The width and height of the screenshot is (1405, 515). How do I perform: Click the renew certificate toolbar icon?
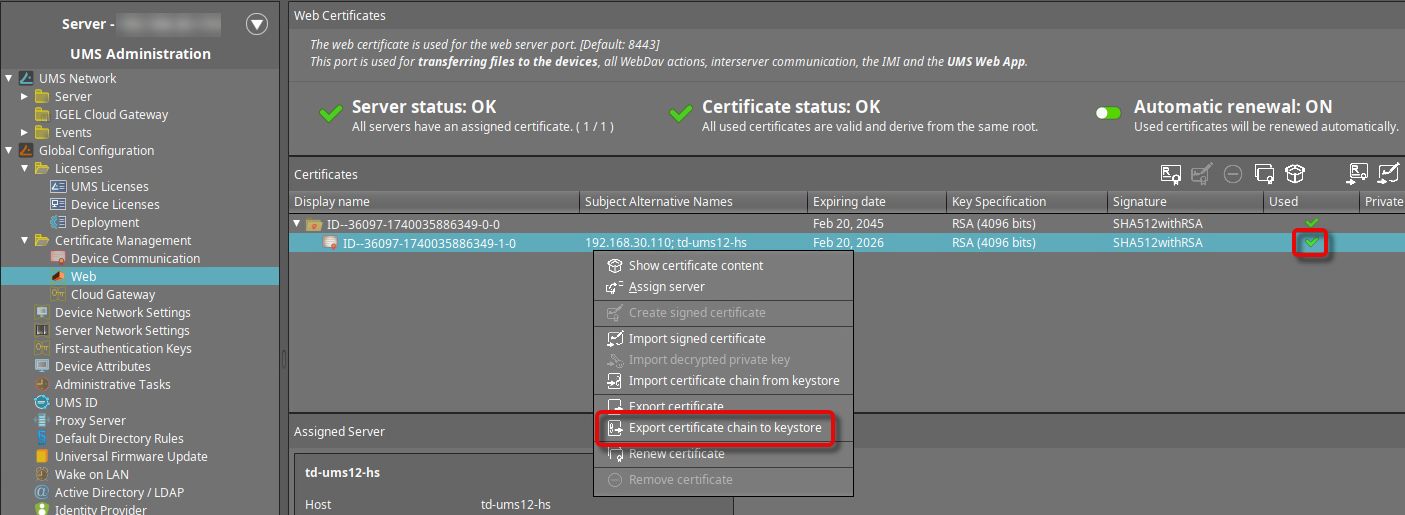[1264, 174]
